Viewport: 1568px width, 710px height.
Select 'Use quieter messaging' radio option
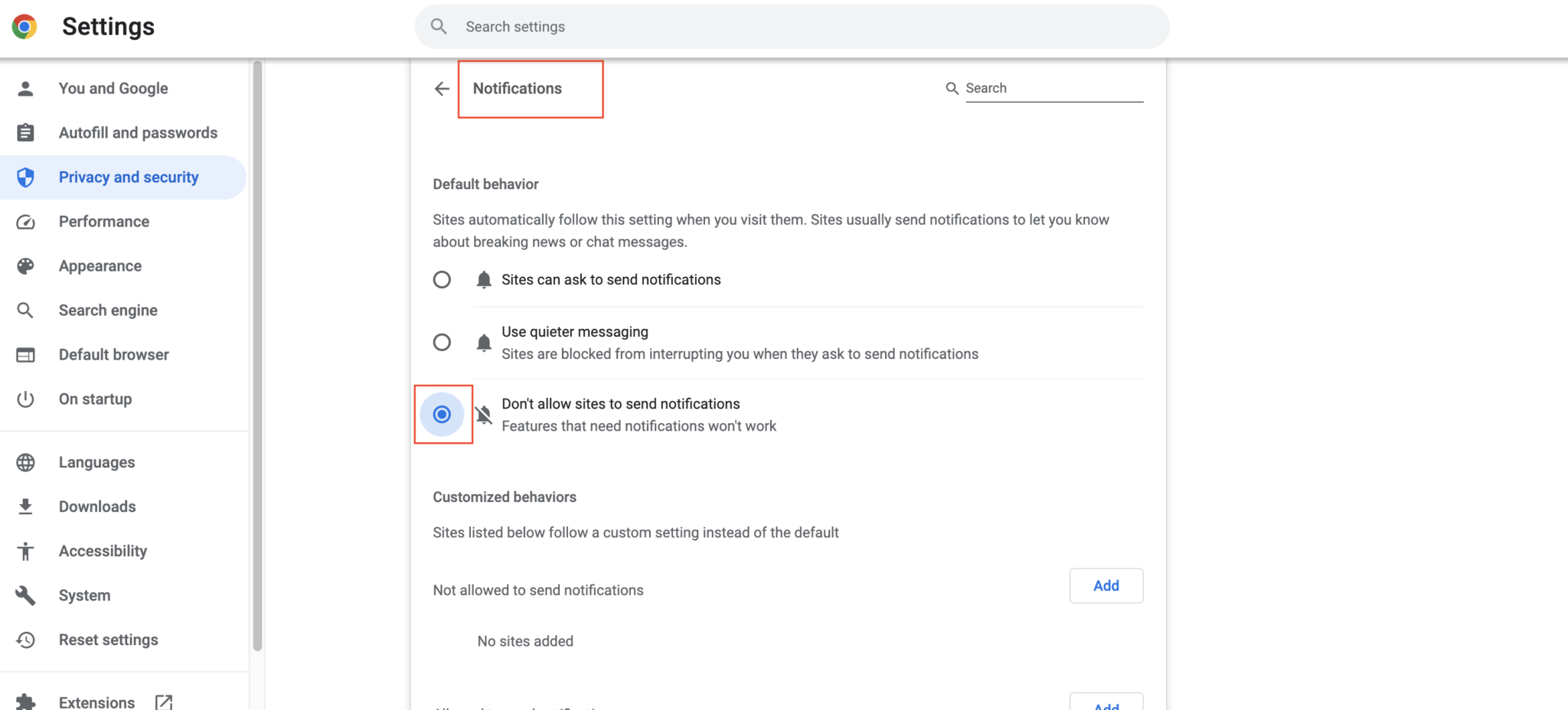[442, 342]
